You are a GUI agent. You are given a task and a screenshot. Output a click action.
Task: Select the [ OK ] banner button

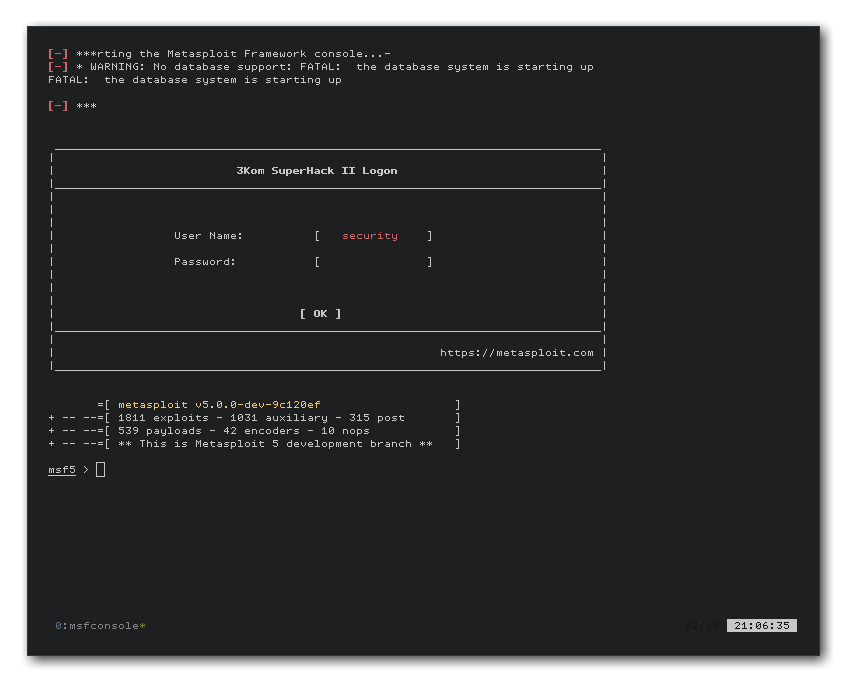pyautogui.click(x=320, y=314)
